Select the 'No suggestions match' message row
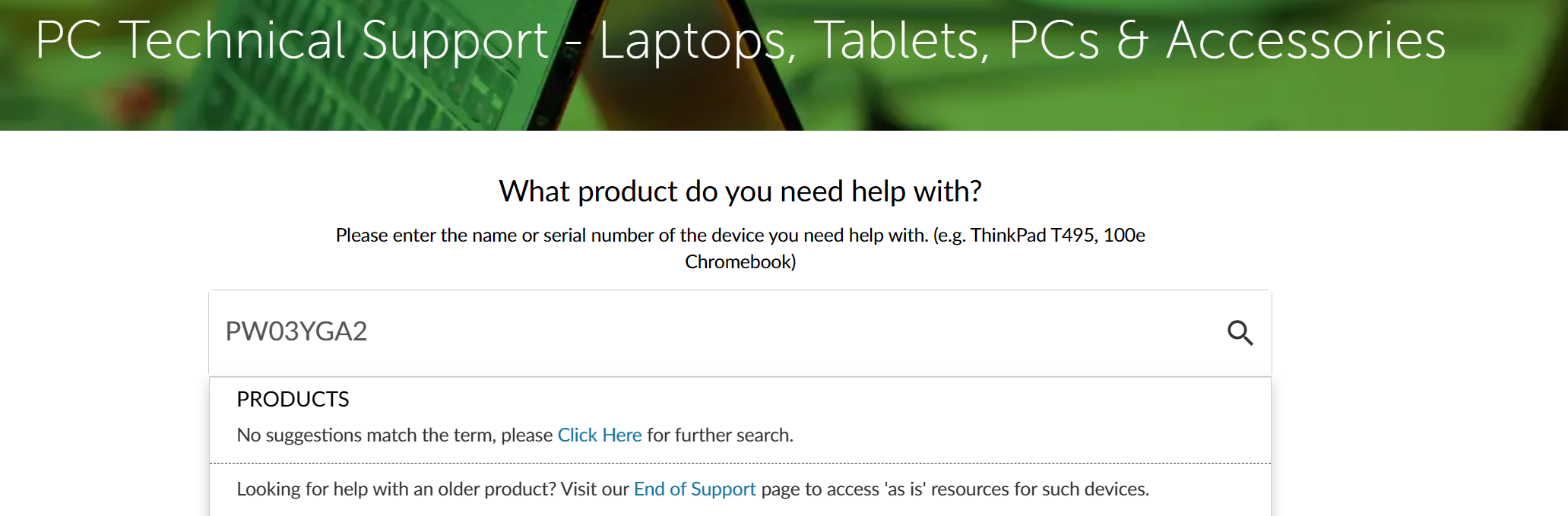 click(514, 435)
